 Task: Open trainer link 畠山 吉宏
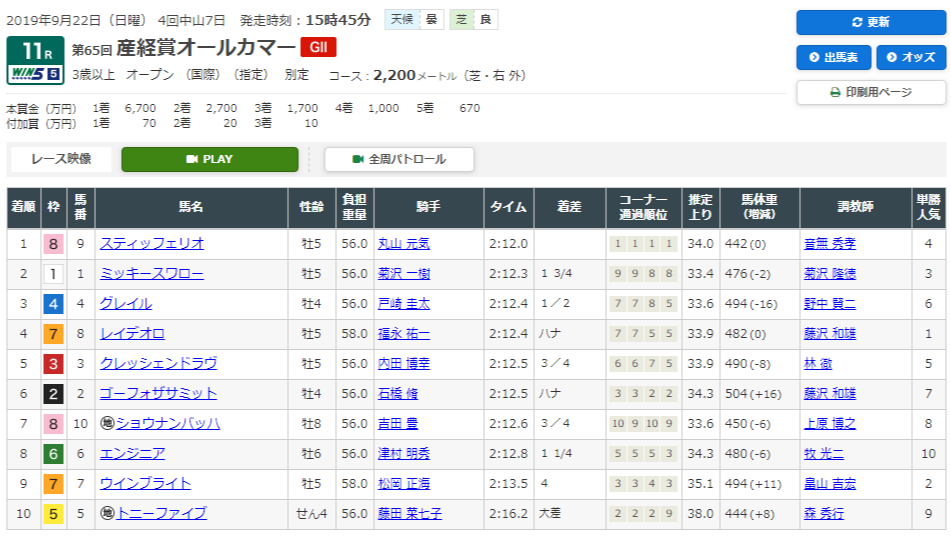830,484
